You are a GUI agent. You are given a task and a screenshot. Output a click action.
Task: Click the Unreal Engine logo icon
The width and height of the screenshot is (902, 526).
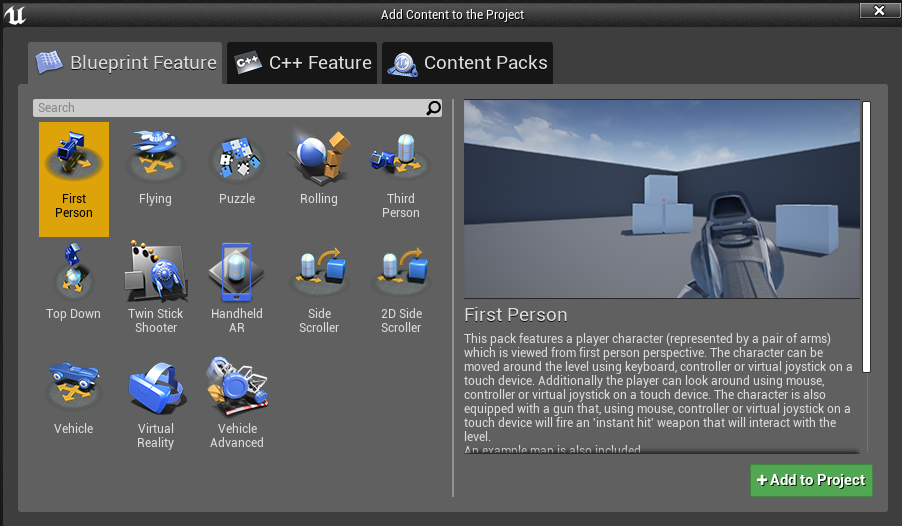tap(14, 14)
